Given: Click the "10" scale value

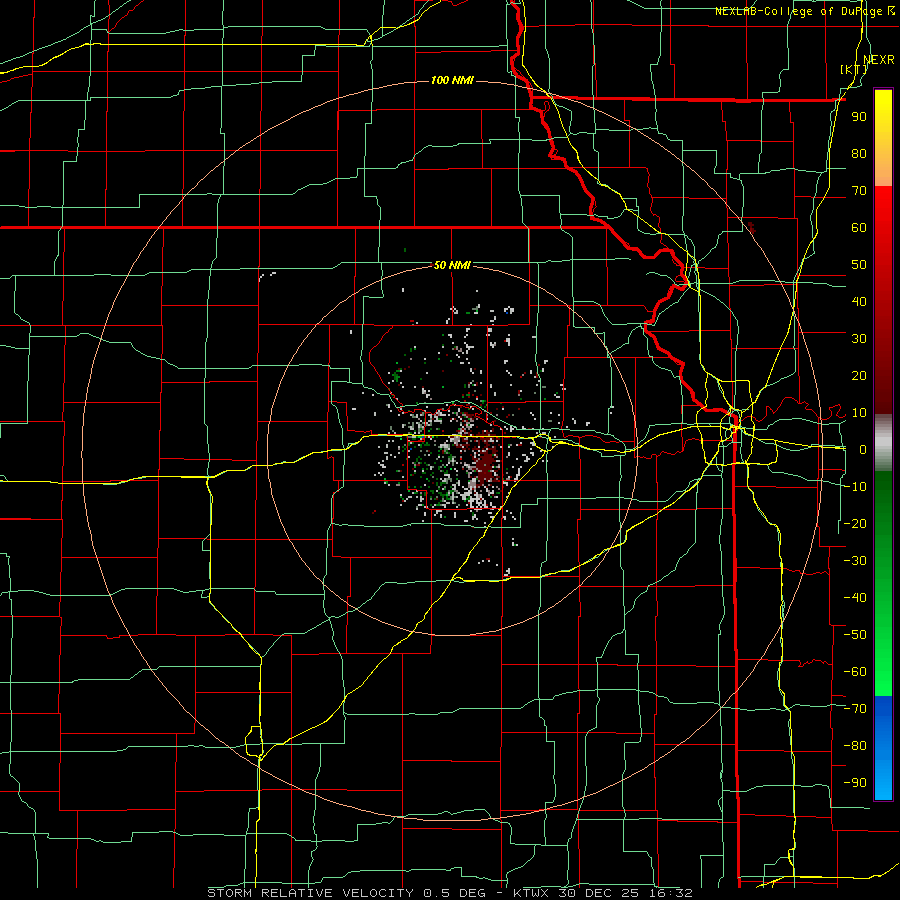Looking at the screenshot, I should [859, 413].
